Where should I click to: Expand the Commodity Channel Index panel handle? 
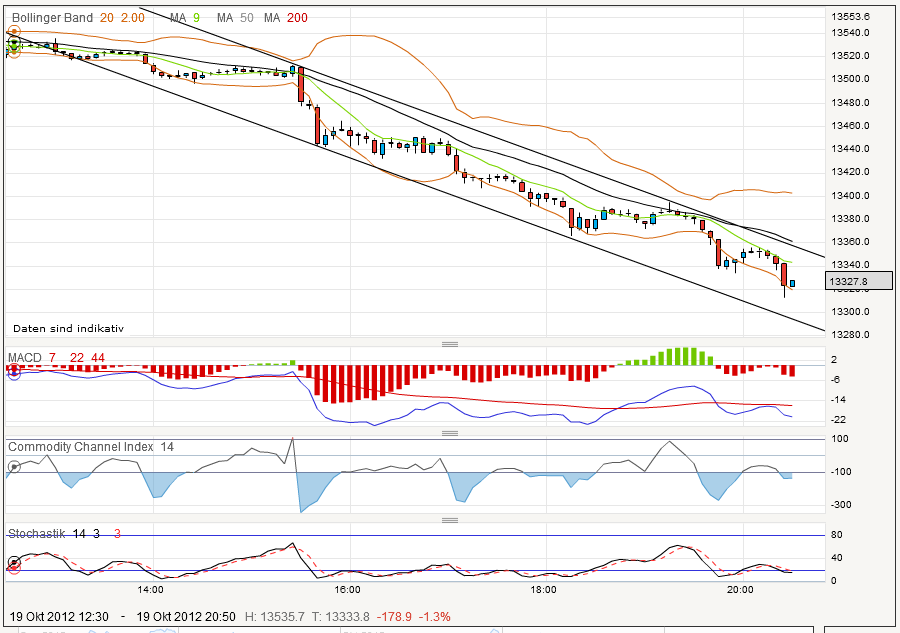coord(450,433)
